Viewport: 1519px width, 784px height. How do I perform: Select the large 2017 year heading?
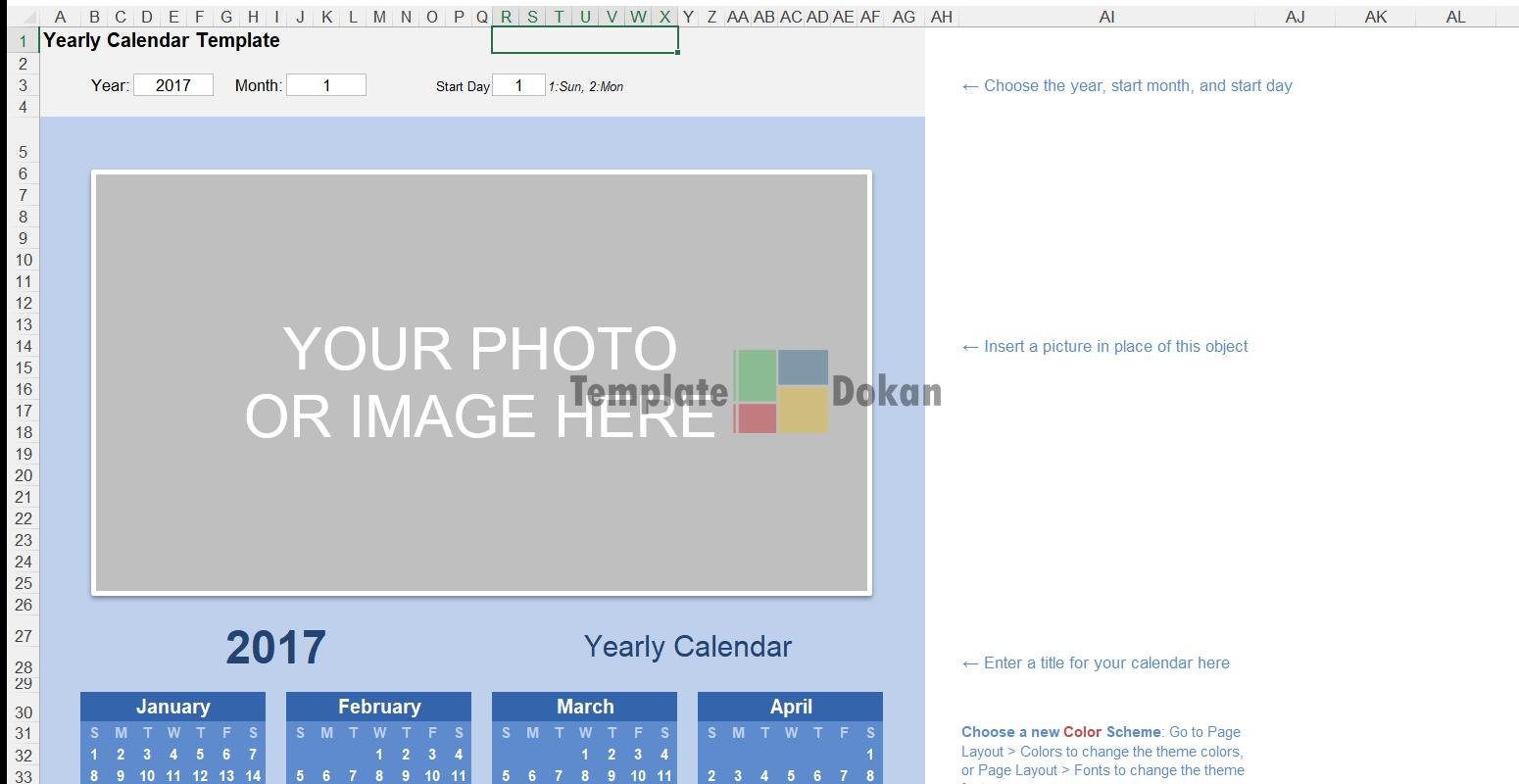(275, 648)
